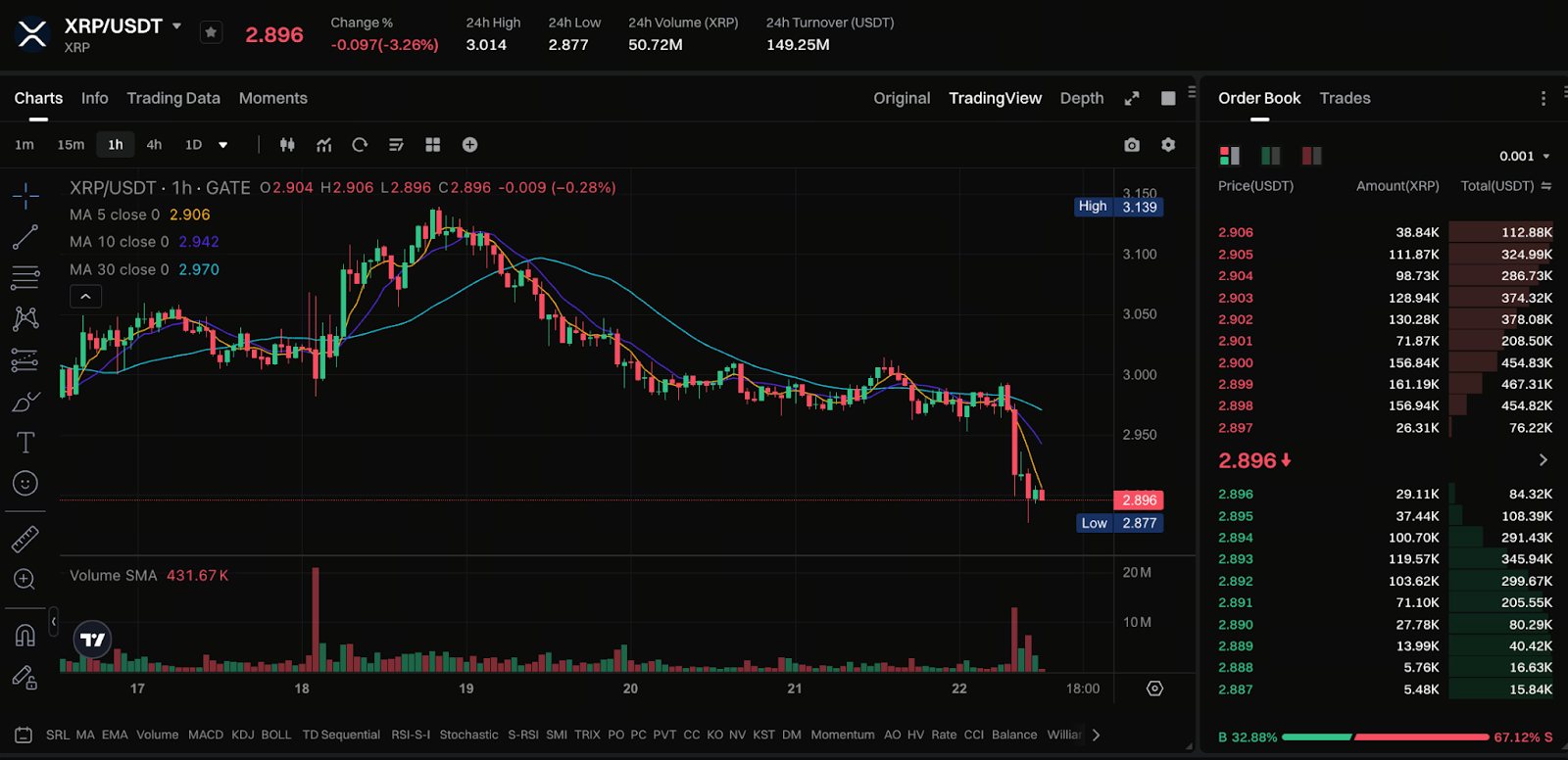Viewport: 1568px width, 760px height.
Task: Select the pattern drawing tool
Action: (x=25, y=318)
